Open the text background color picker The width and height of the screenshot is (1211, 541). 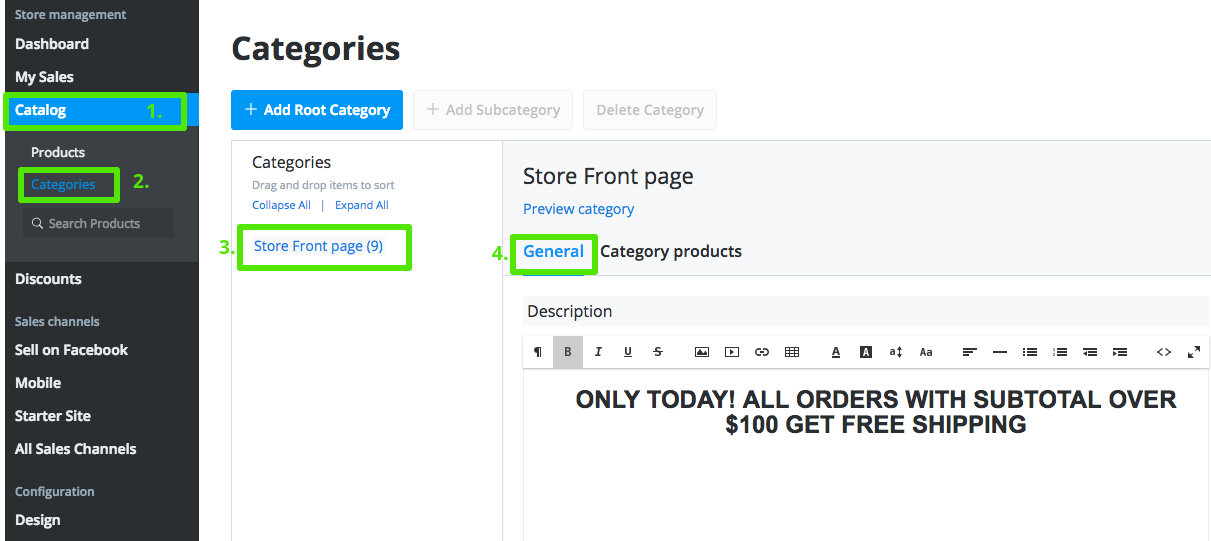(866, 352)
